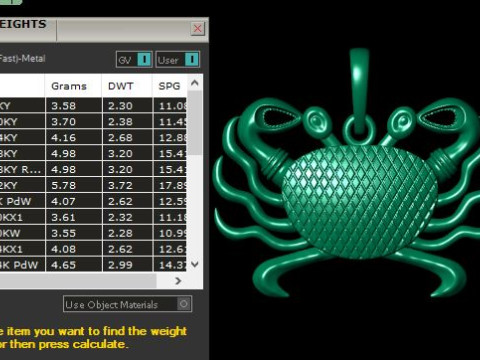The width and height of the screenshot is (480, 360).
Task: Toggle the GV switch
Action: (x=134, y=60)
